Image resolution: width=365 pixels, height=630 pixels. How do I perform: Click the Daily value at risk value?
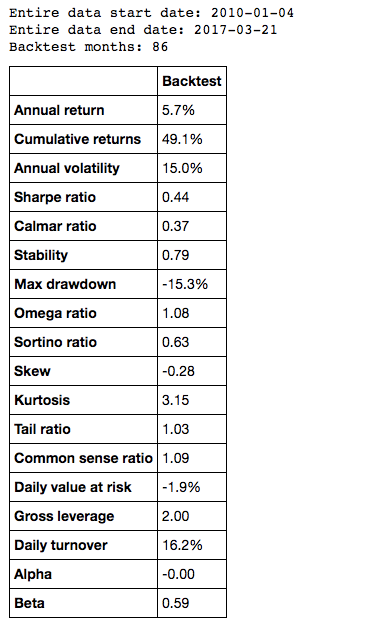181,487
